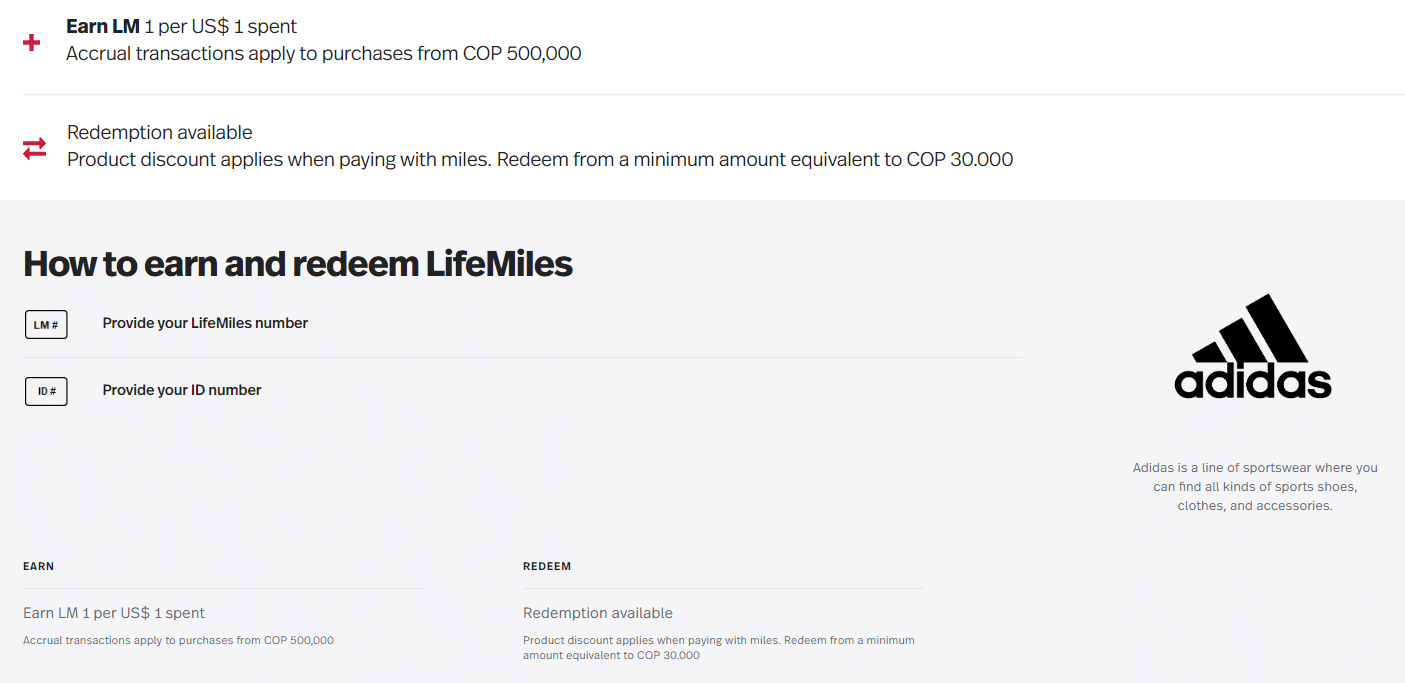Image resolution: width=1405 pixels, height=683 pixels.
Task: Select the REDEEM column header
Action: point(547,566)
